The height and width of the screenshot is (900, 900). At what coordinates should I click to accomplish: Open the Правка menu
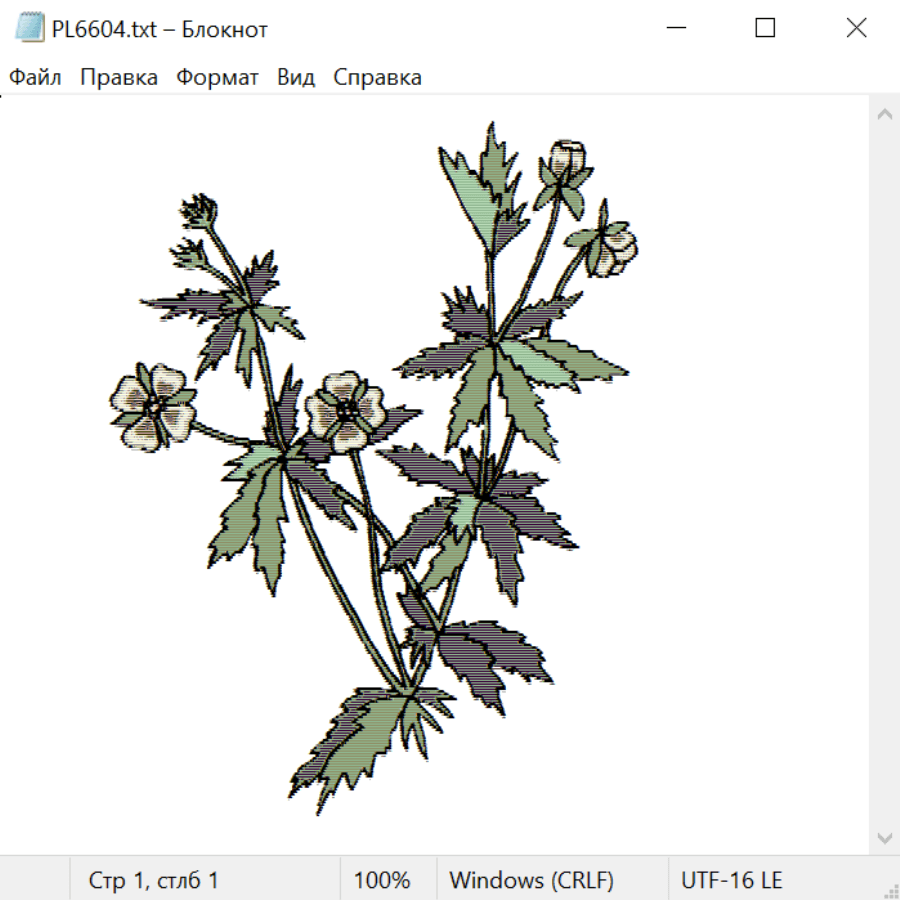point(119,77)
